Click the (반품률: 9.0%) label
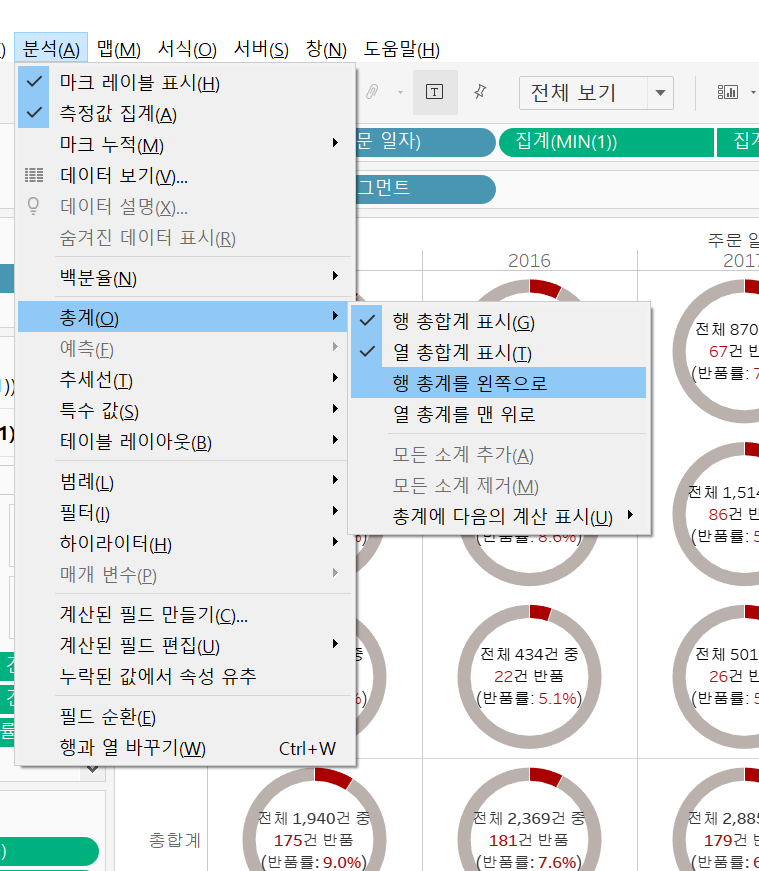 click(314, 862)
